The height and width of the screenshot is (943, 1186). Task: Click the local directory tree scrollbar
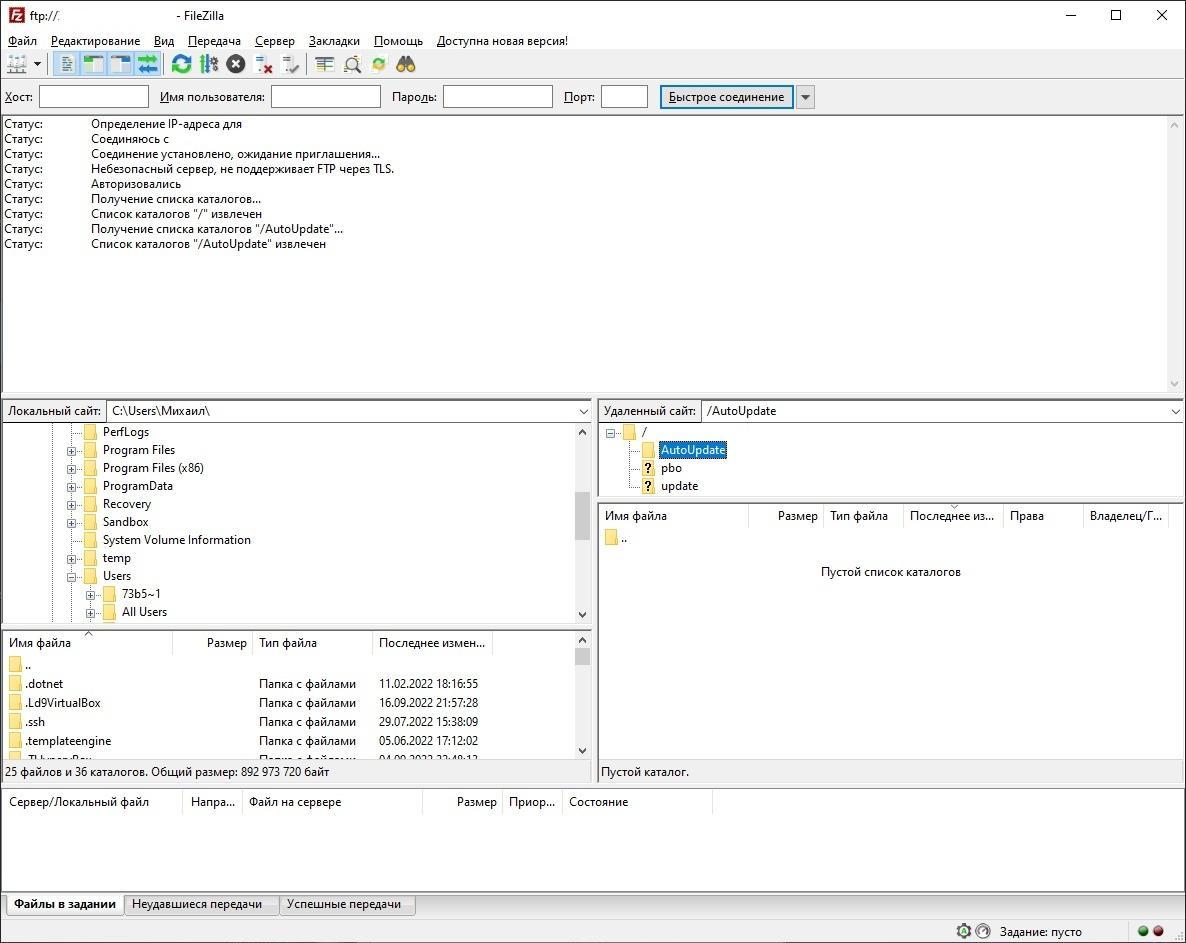tap(582, 516)
